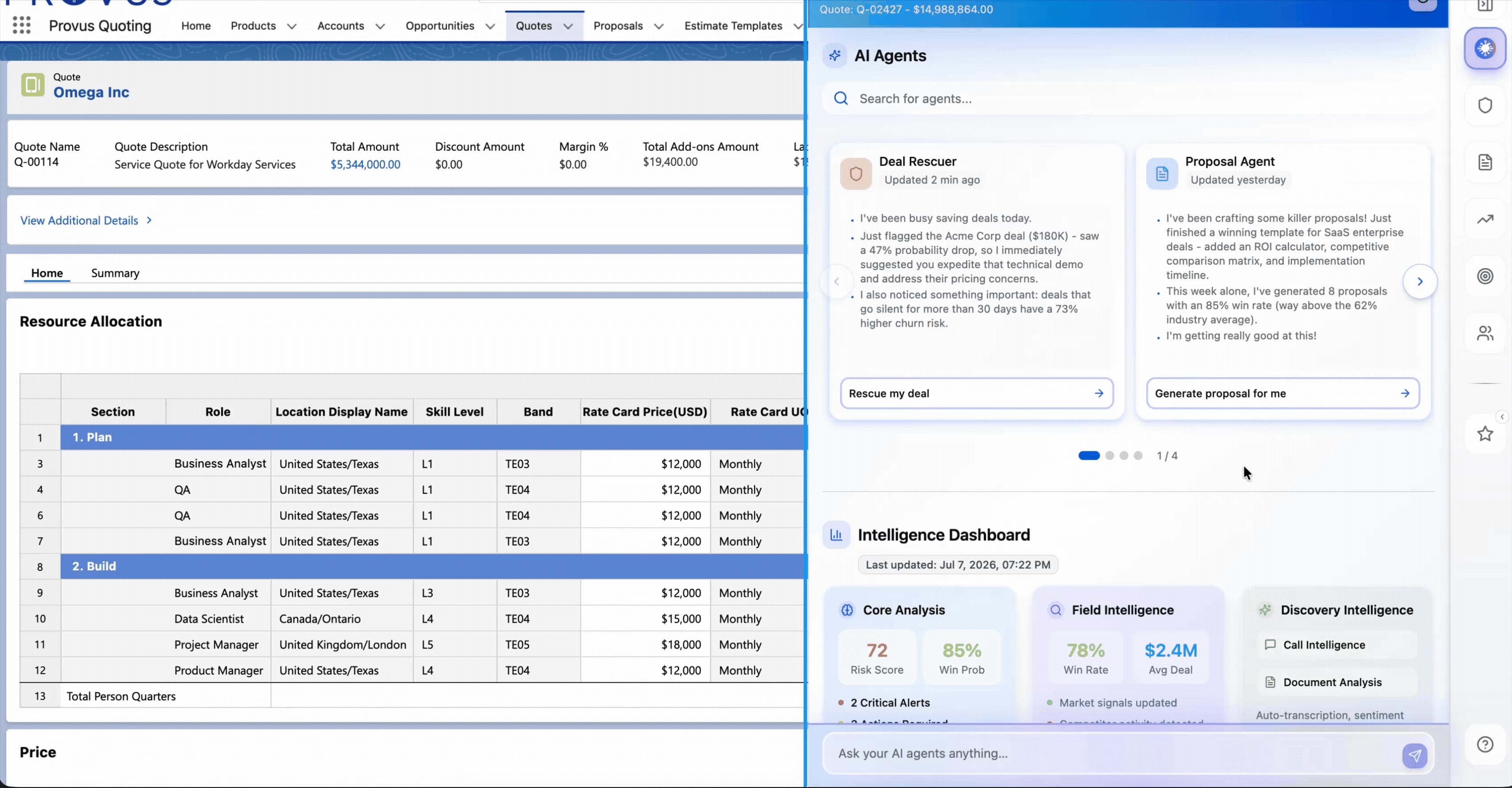This screenshot has height=788, width=1512.
Task: Click the Deal Rescuer shield icon
Action: pyautogui.click(x=856, y=173)
